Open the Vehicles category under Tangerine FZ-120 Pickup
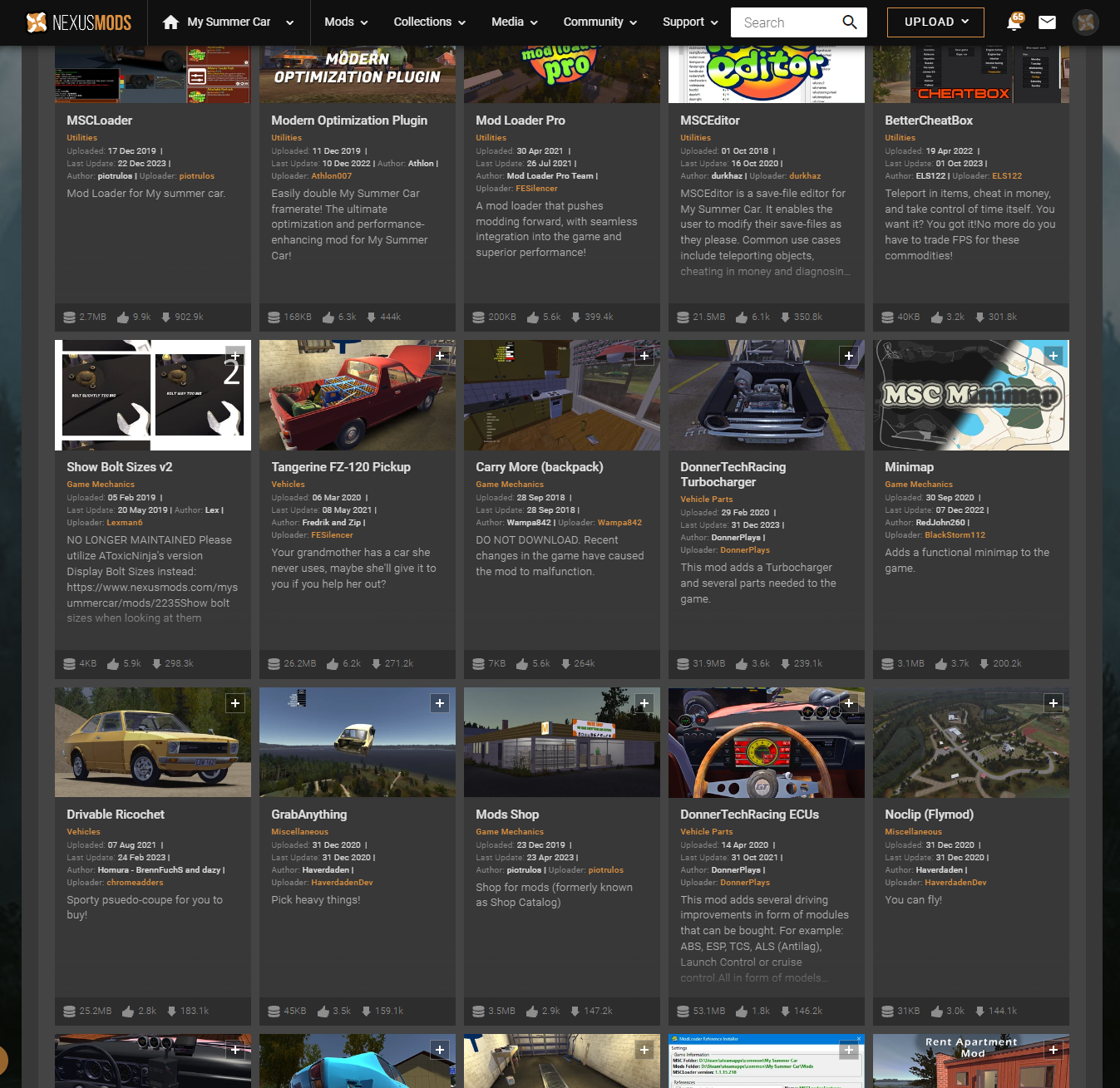 tap(288, 485)
